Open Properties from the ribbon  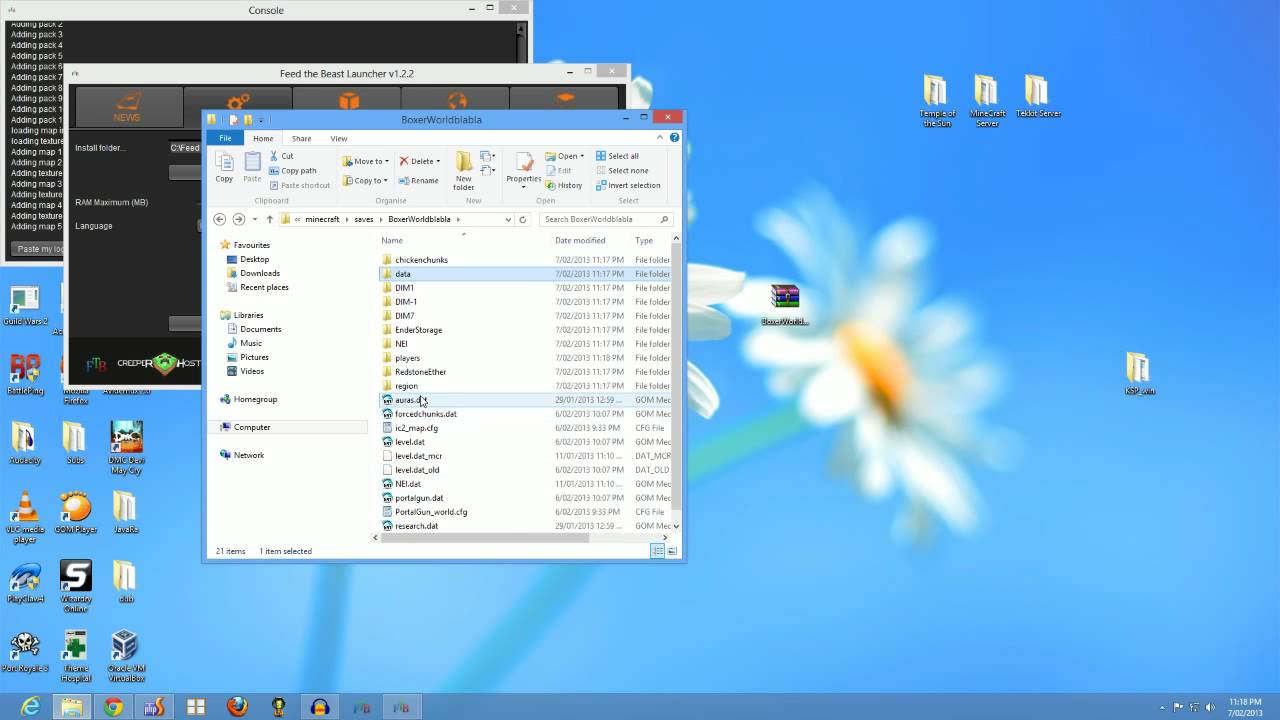tap(523, 170)
